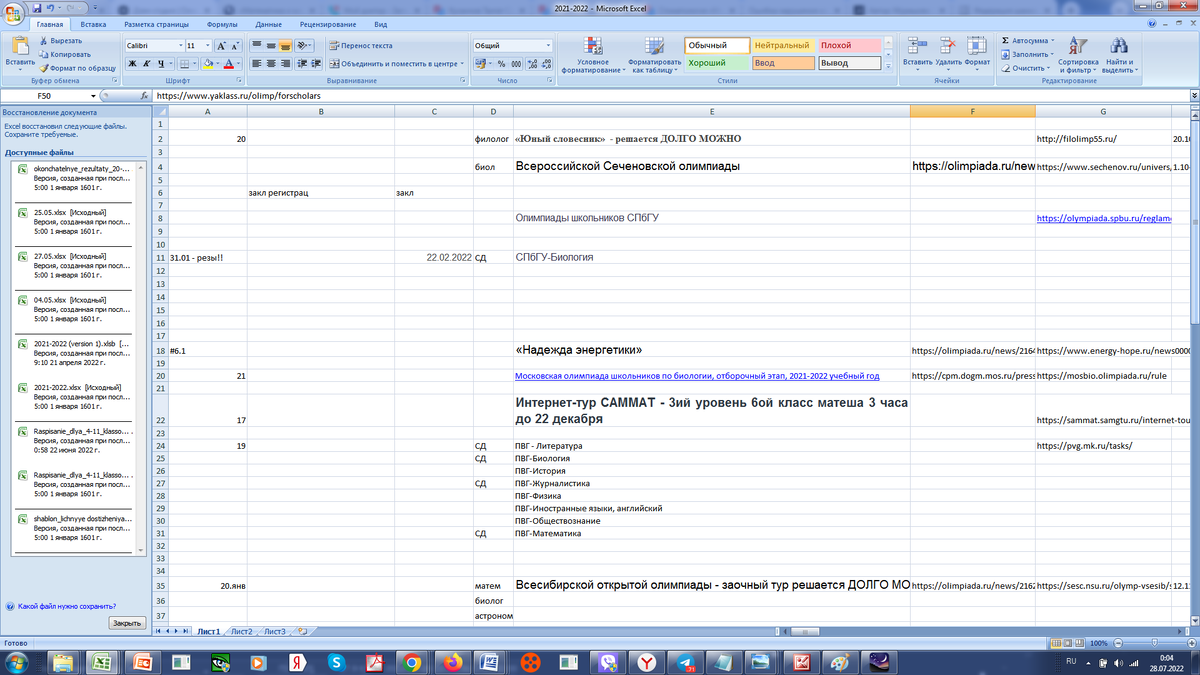The height and width of the screenshot is (675, 1200).
Task: Align cell text to the left
Action: pyautogui.click(x=256, y=63)
